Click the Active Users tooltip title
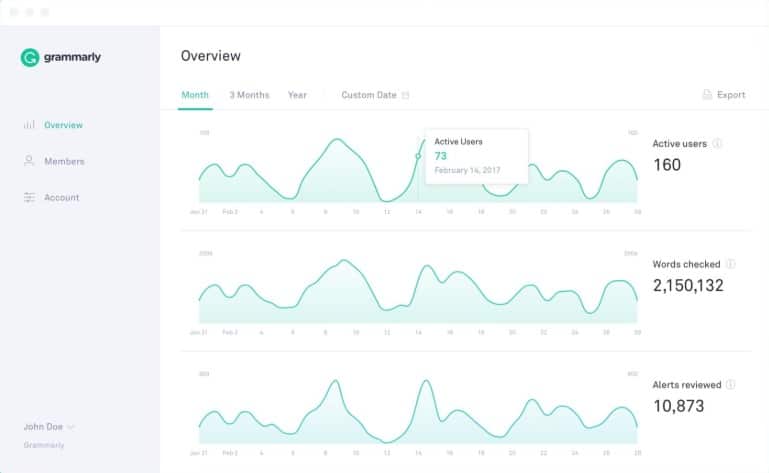The image size is (769, 473). [459, 141]
